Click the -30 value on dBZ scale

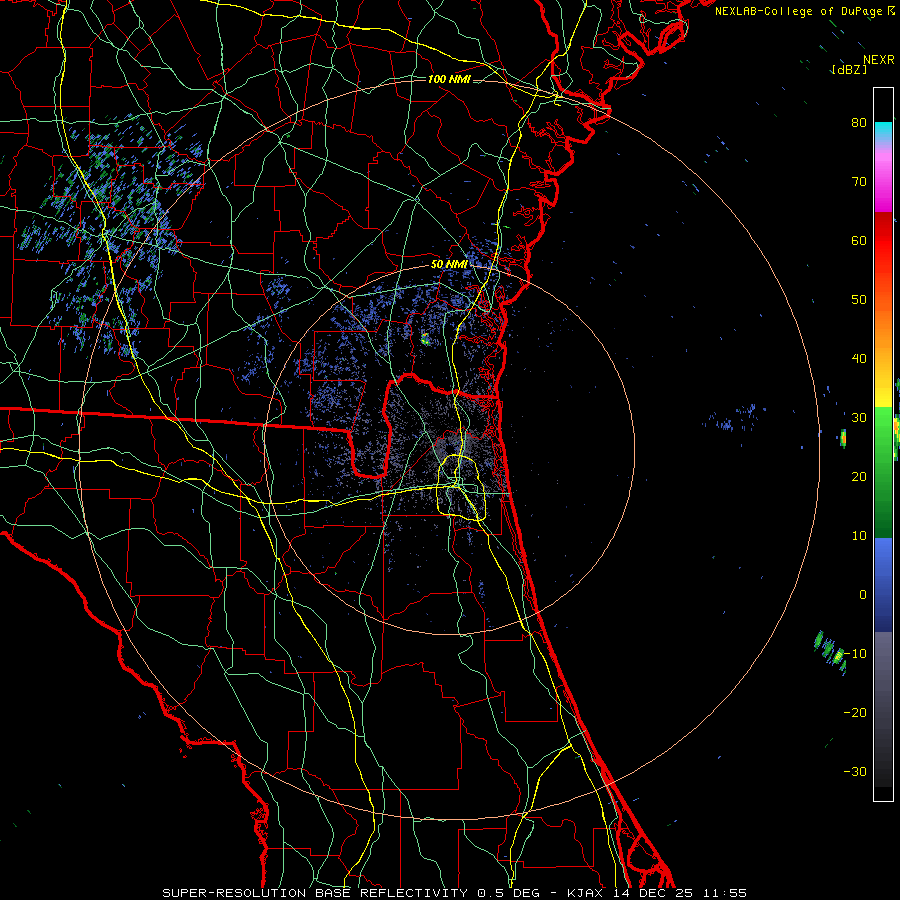[855, 771]
